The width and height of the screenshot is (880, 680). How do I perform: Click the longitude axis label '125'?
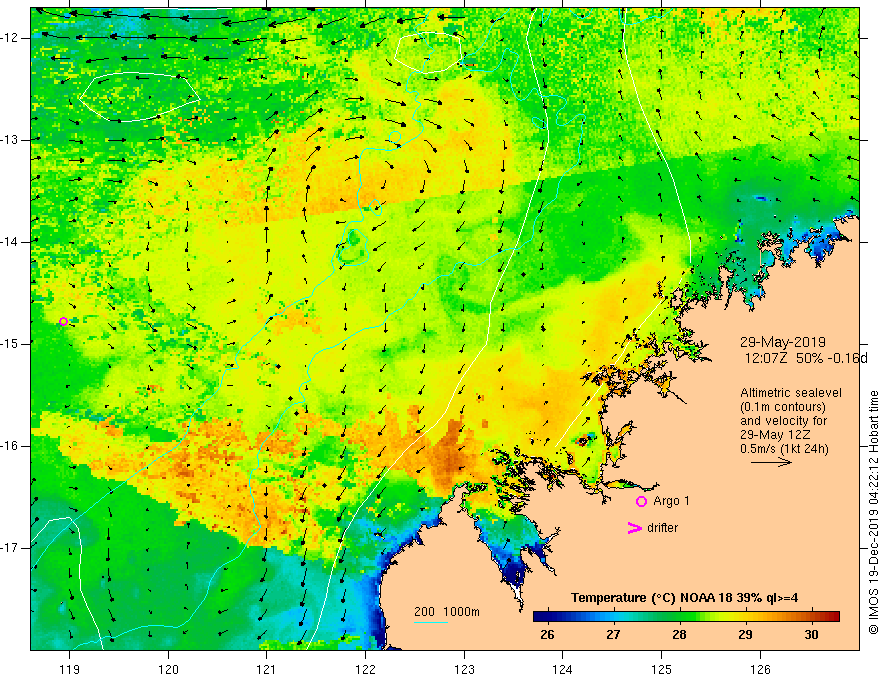click(x=662, y=669)
